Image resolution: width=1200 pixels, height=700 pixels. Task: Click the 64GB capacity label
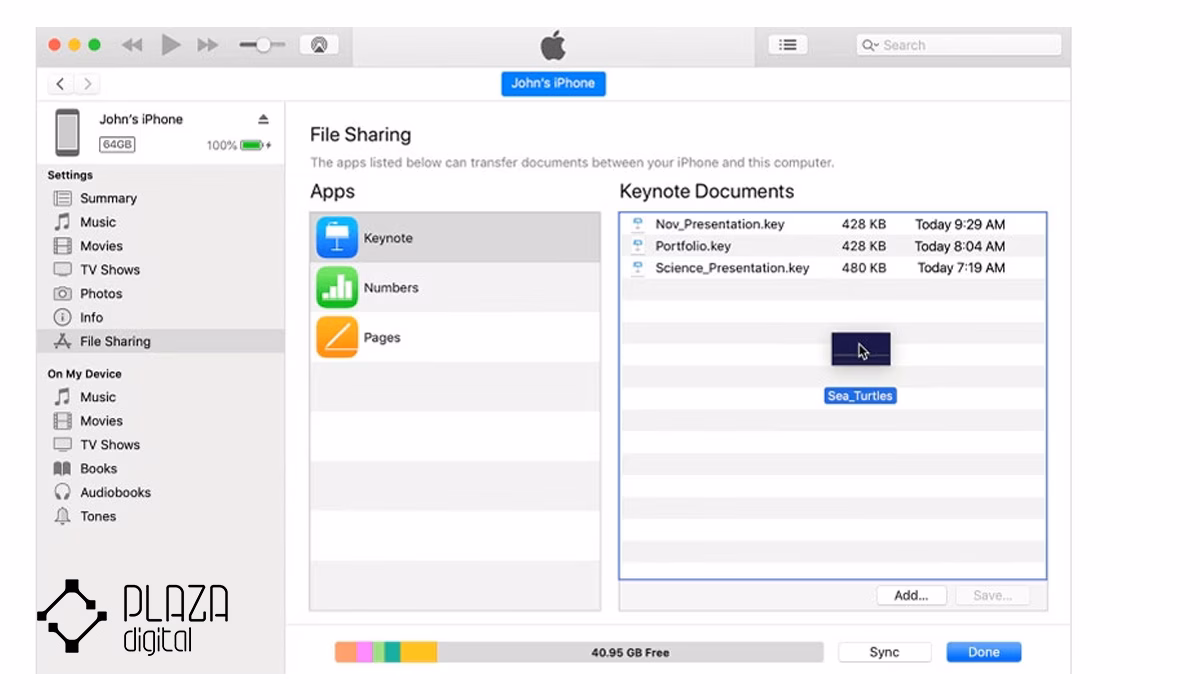[117, 145]
